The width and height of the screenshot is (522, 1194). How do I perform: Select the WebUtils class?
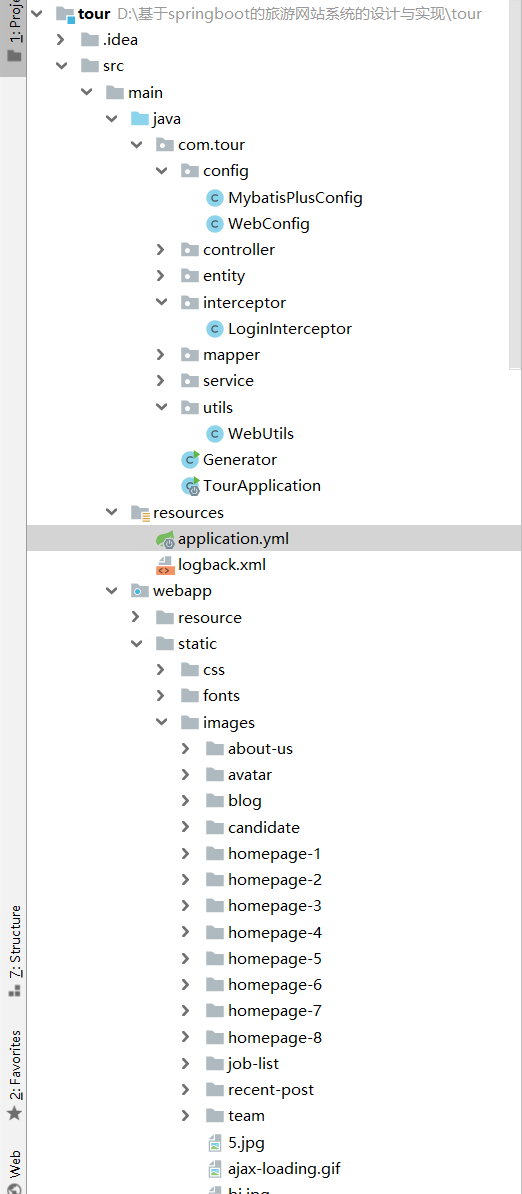coord(260,433)
